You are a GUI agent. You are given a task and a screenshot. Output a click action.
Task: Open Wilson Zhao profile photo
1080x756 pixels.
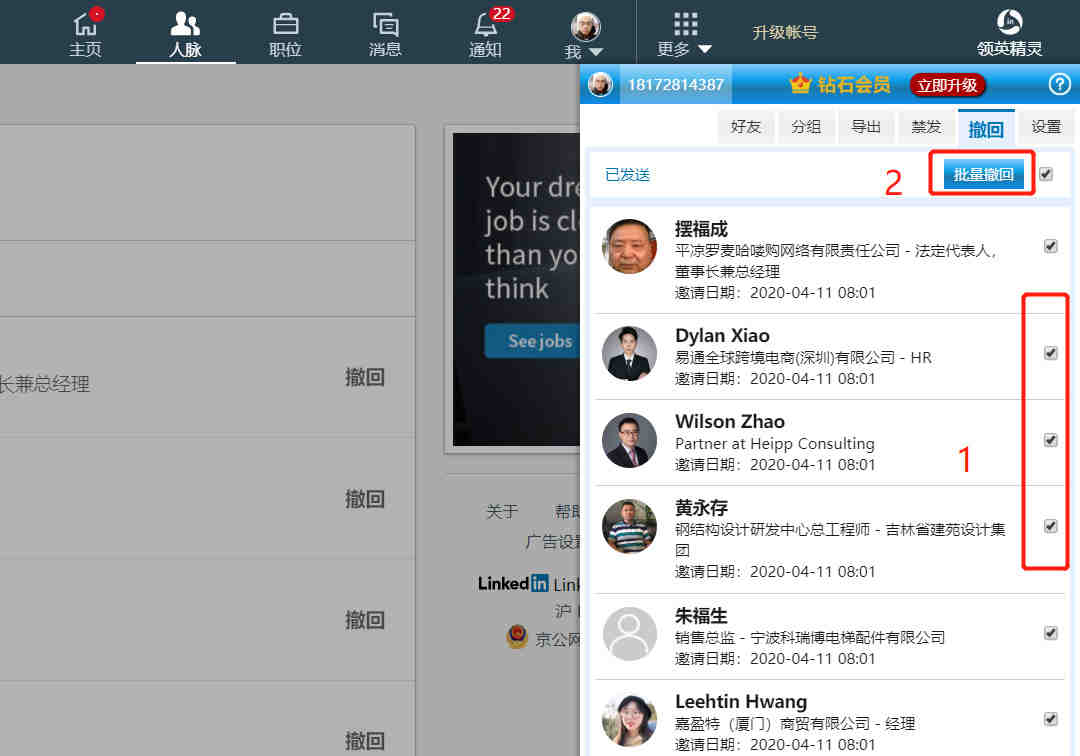click(x=630, y=441)
